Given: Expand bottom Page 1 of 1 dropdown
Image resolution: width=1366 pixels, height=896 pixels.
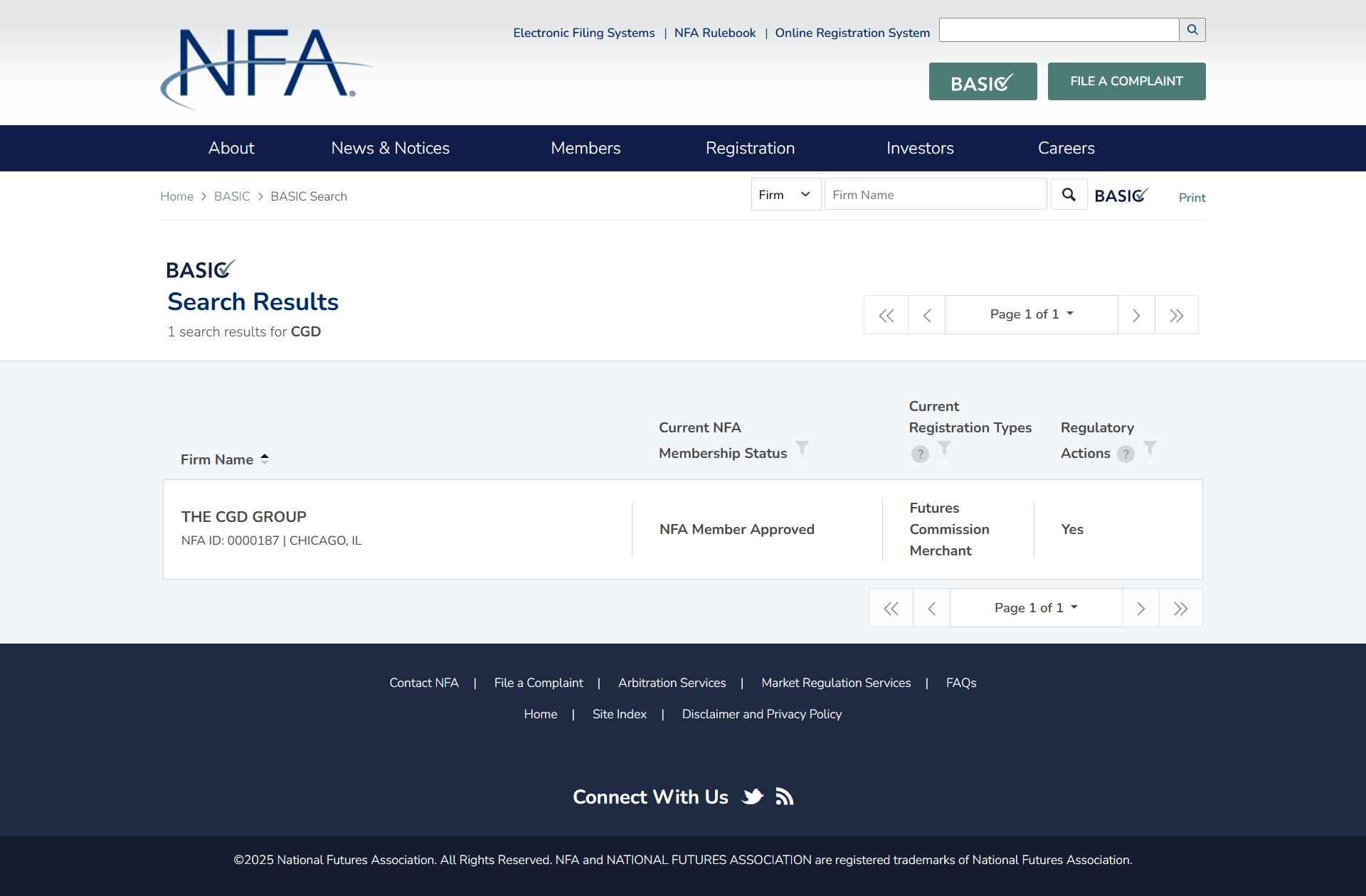Looking at the screenshot, I should tap(1036, 608).
